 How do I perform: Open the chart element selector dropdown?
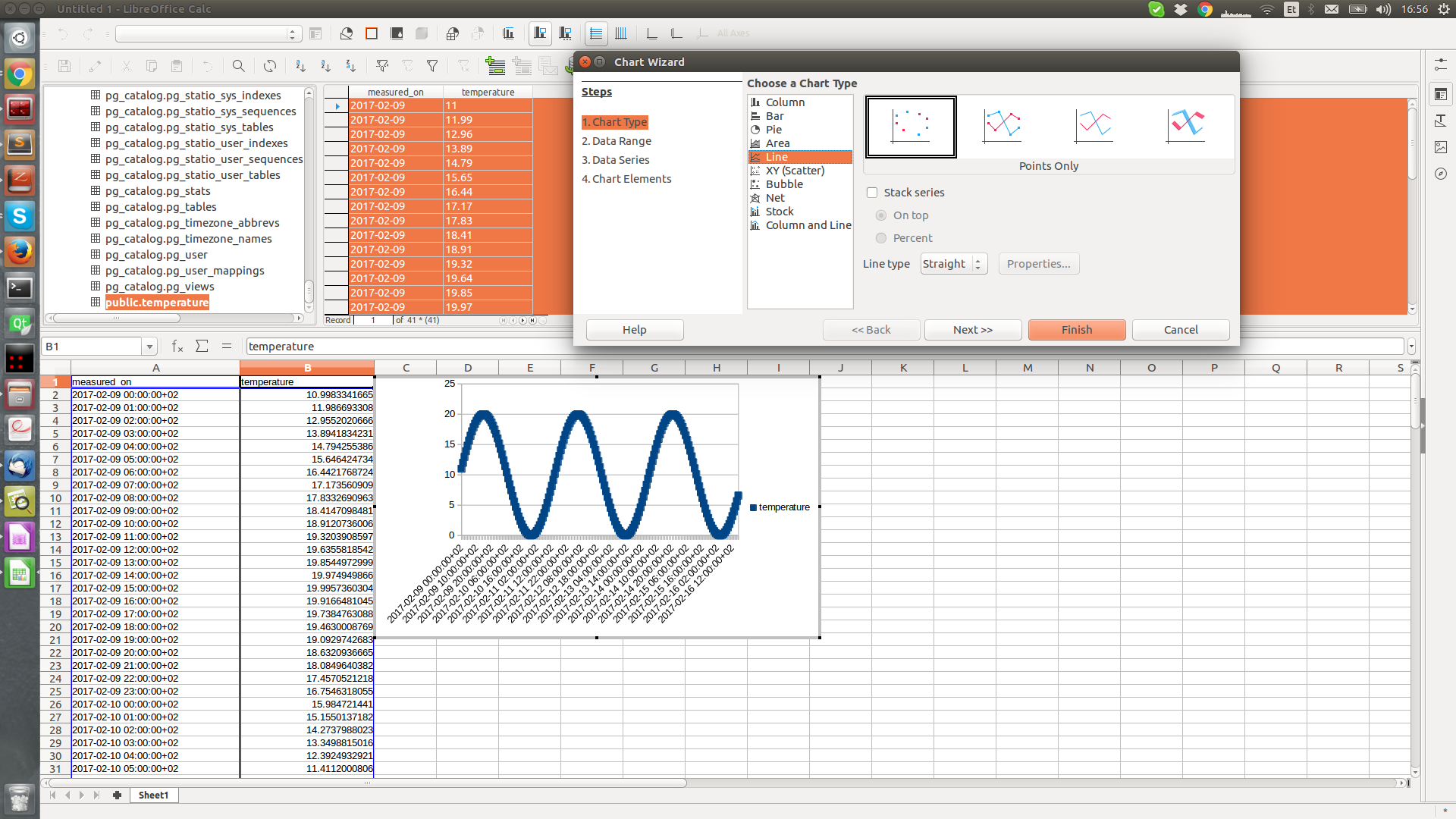(292, 34)
